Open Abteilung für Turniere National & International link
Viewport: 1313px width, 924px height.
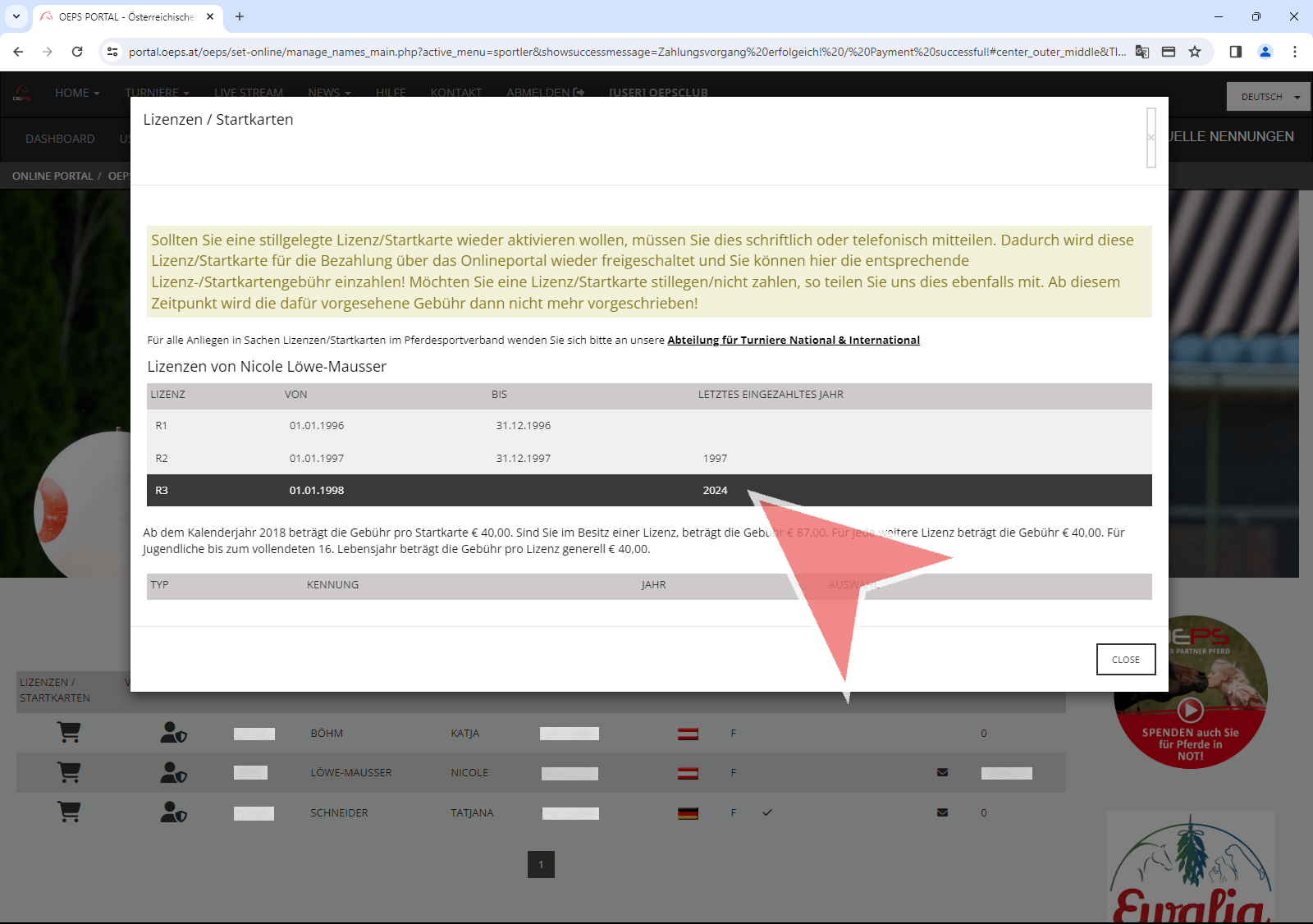tap(793, 340)
